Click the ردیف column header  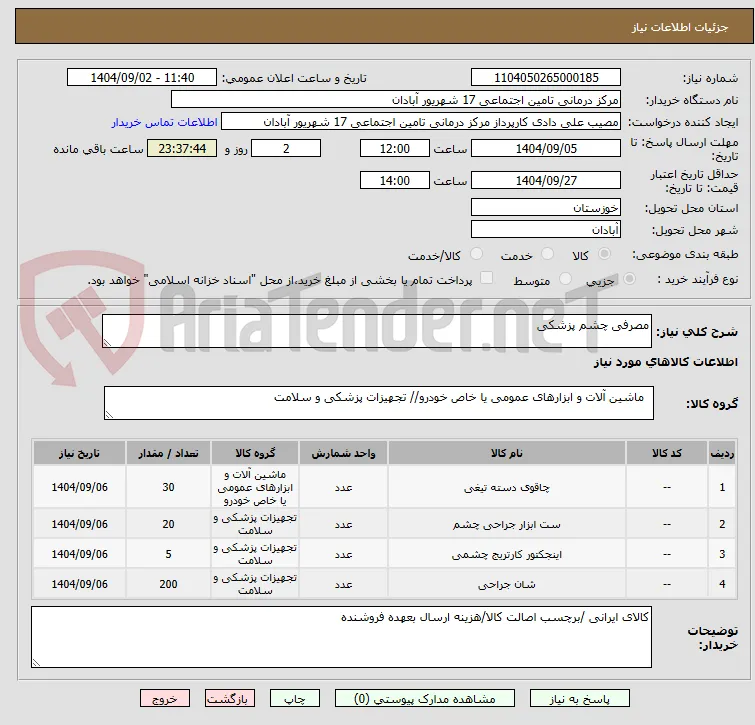722,453
